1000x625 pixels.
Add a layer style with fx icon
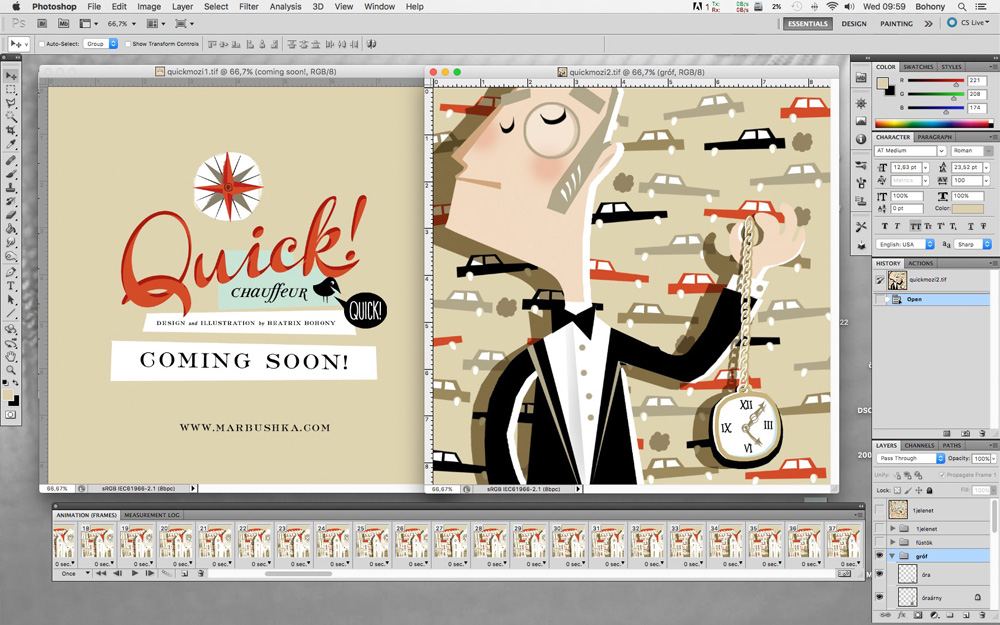902,615
